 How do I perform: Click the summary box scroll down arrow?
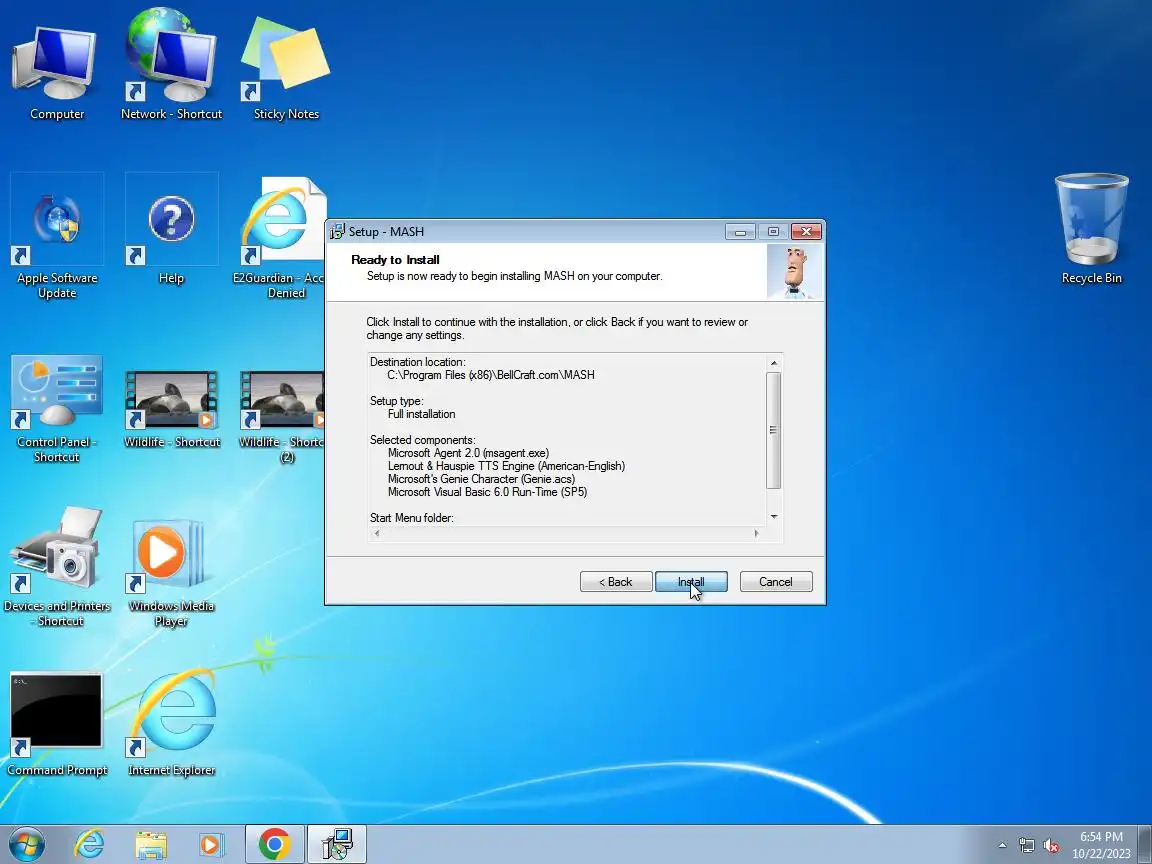[x=774, y=517]
